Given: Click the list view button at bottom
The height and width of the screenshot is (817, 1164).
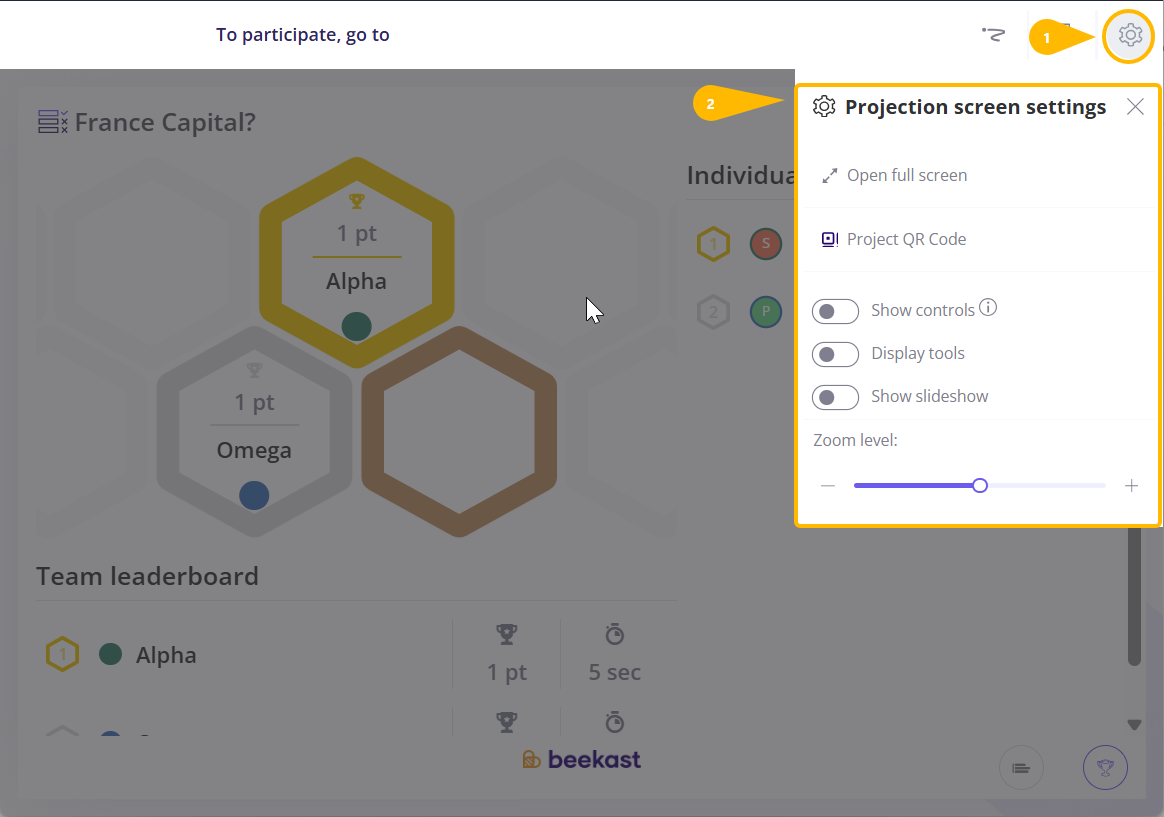Looking at the screenshot, I should (x=1021, y=767).
